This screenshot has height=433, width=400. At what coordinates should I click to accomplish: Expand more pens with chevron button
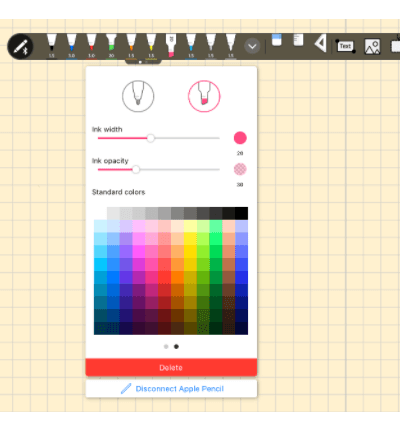pyautogui.click(x=252, y=46)
